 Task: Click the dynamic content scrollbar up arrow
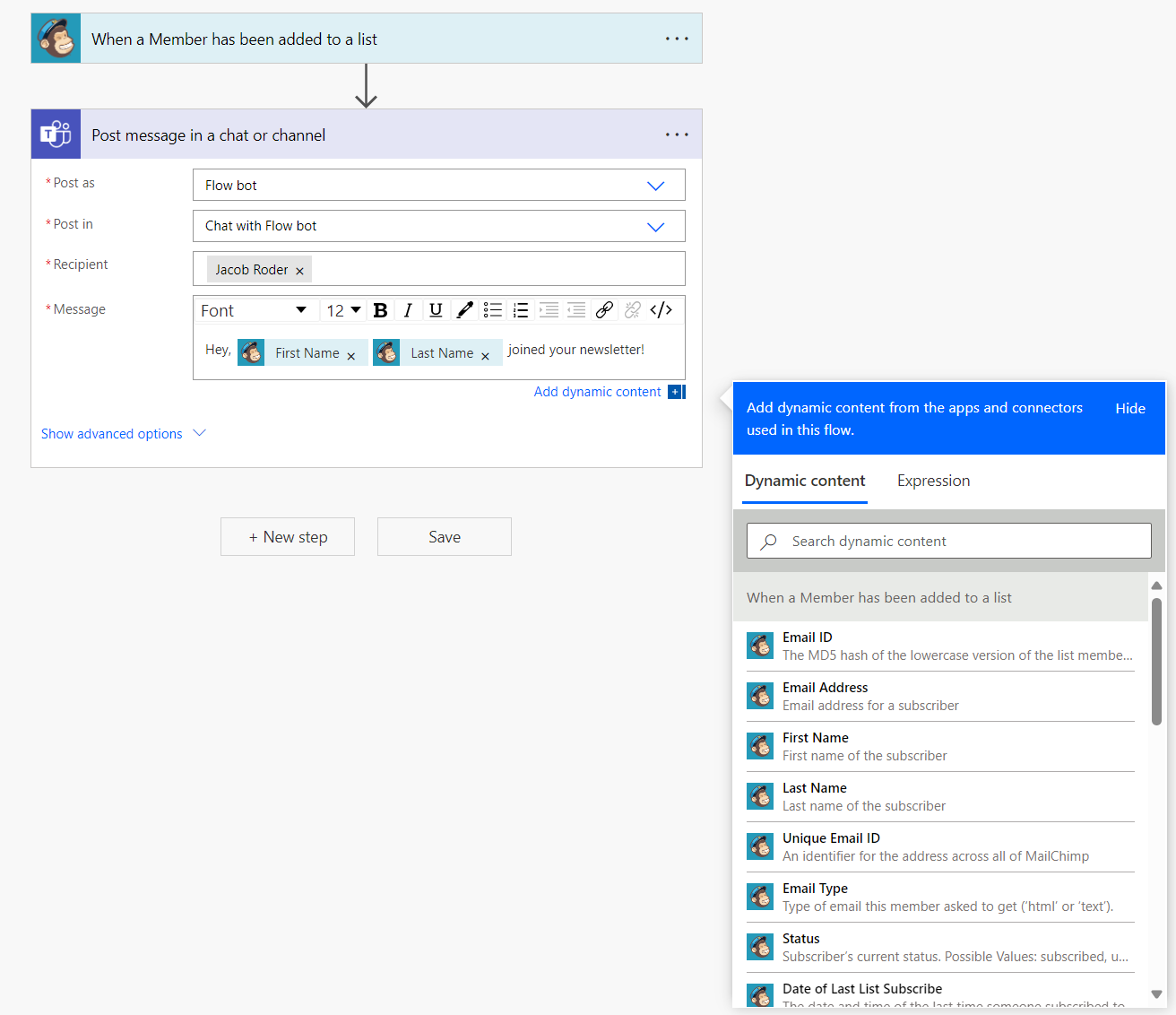coord(1156,586)
